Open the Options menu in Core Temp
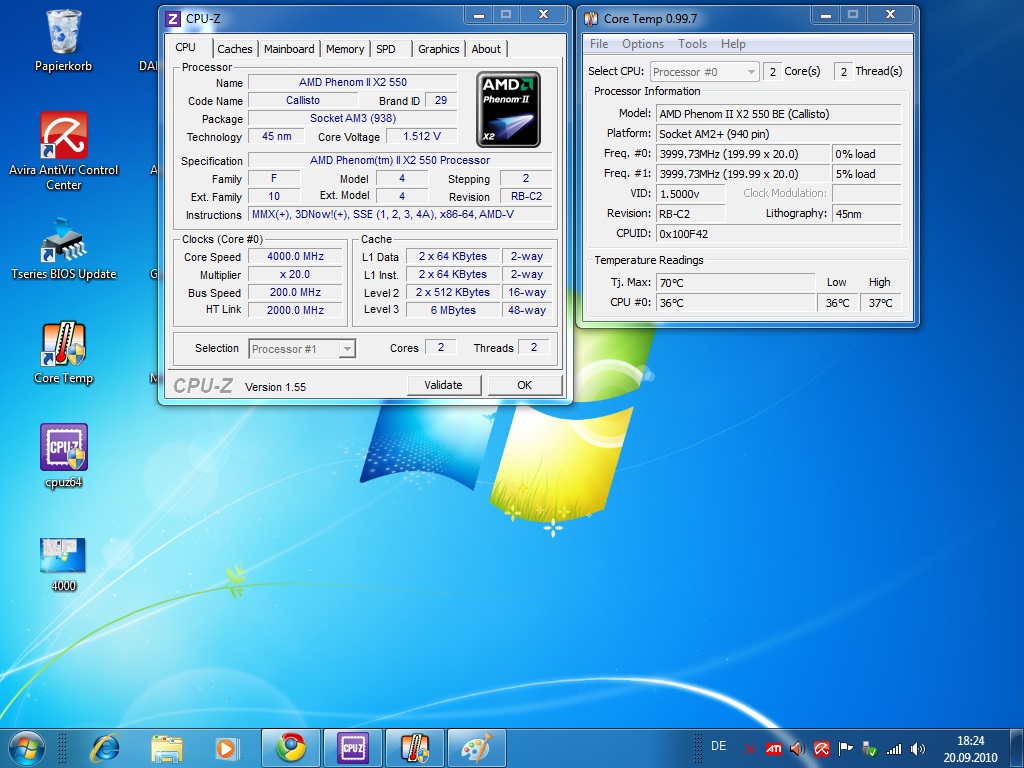 coord(643,44)
